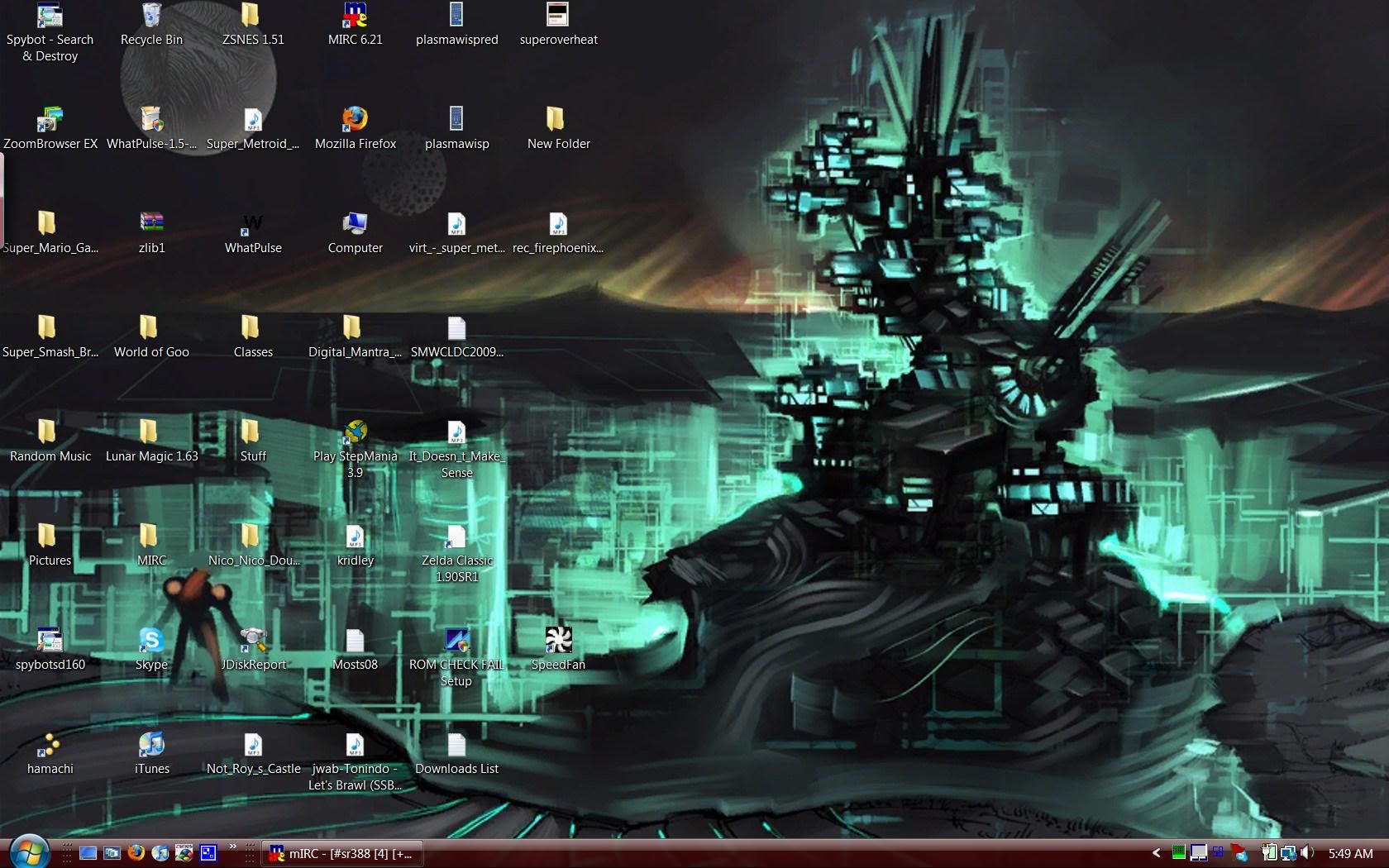The width and height of the screenshot is (1389, 868).
Task: Click the volume speaker tray icon
Action: [x=1306, y=853]
